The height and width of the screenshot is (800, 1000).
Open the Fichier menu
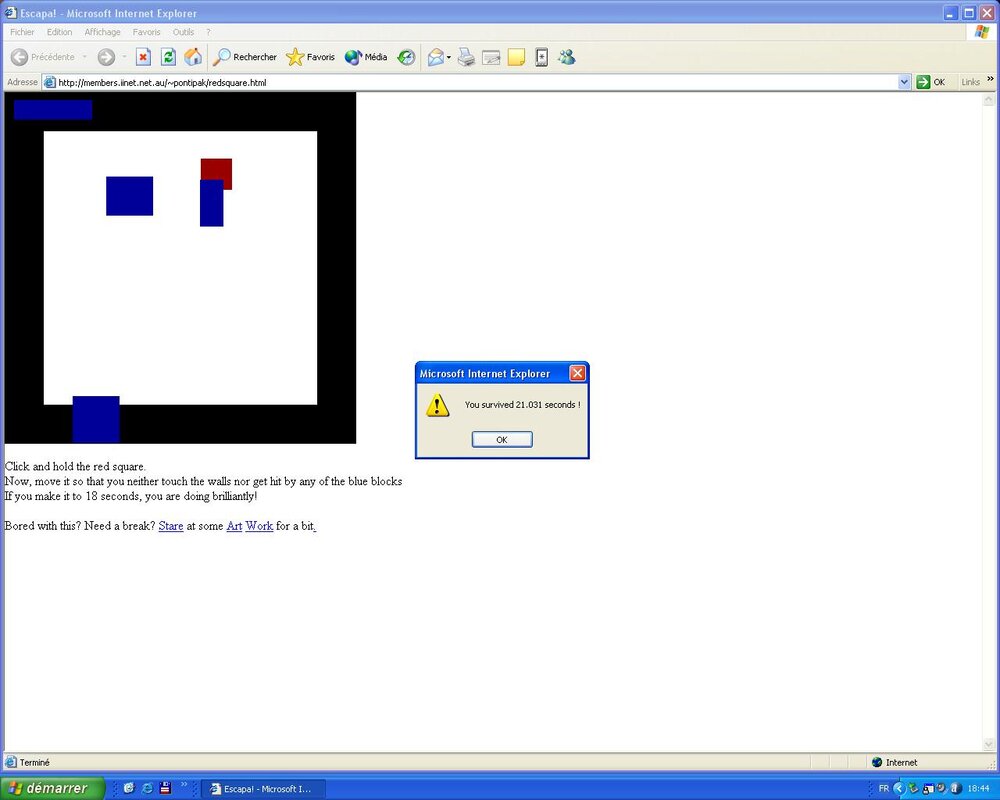click(21, 32)
